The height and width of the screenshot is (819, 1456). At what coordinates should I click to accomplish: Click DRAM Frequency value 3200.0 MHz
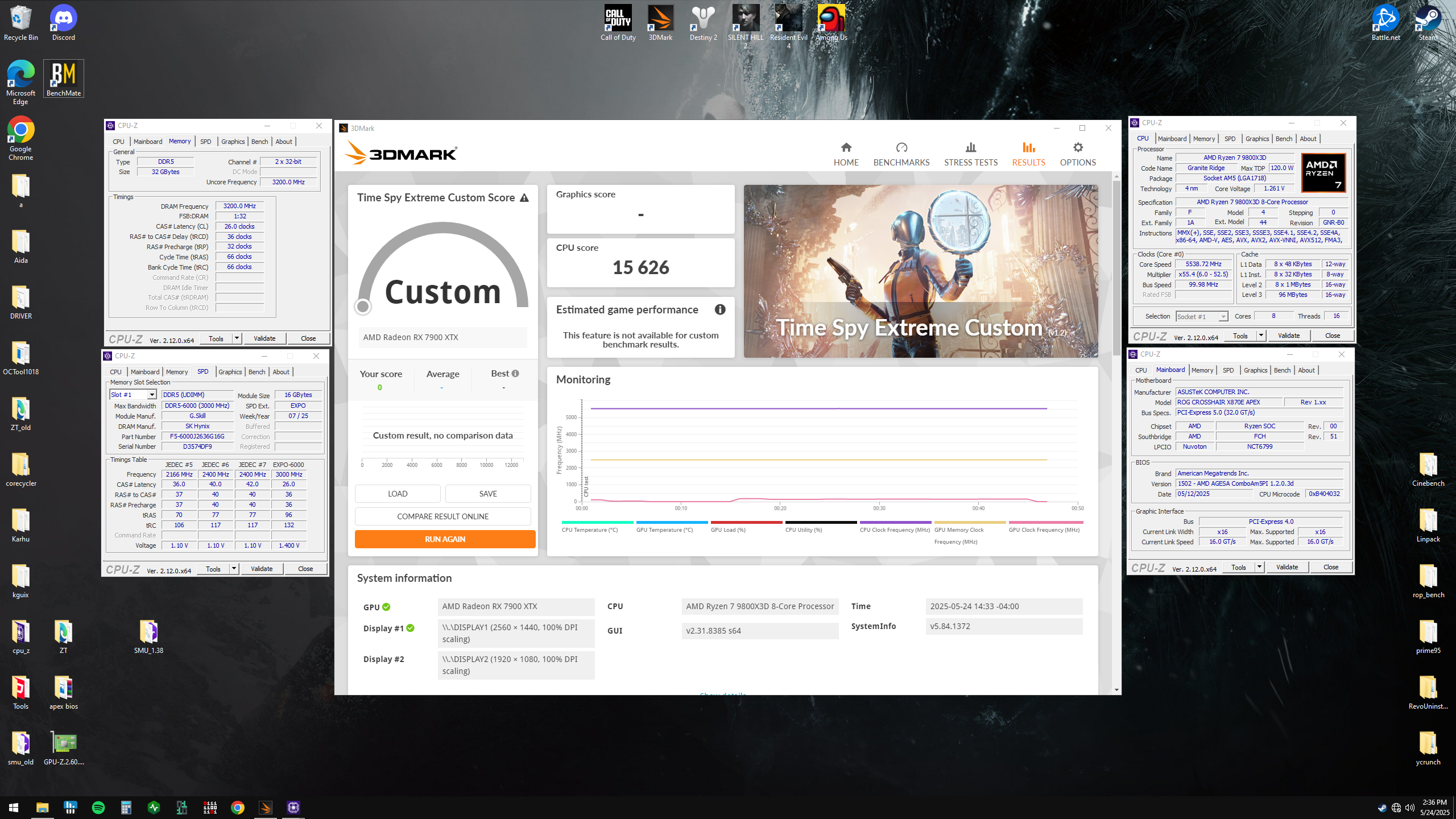click(239, 206)
